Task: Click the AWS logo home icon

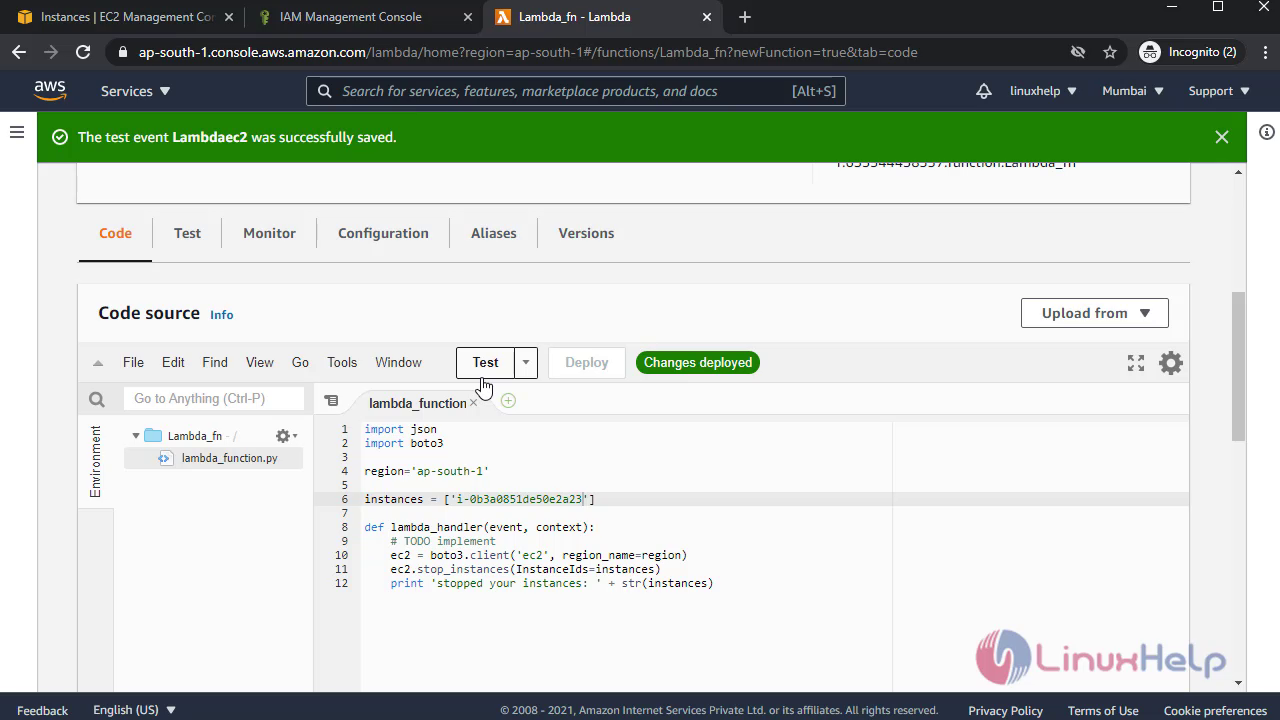Action: point(50,90)
